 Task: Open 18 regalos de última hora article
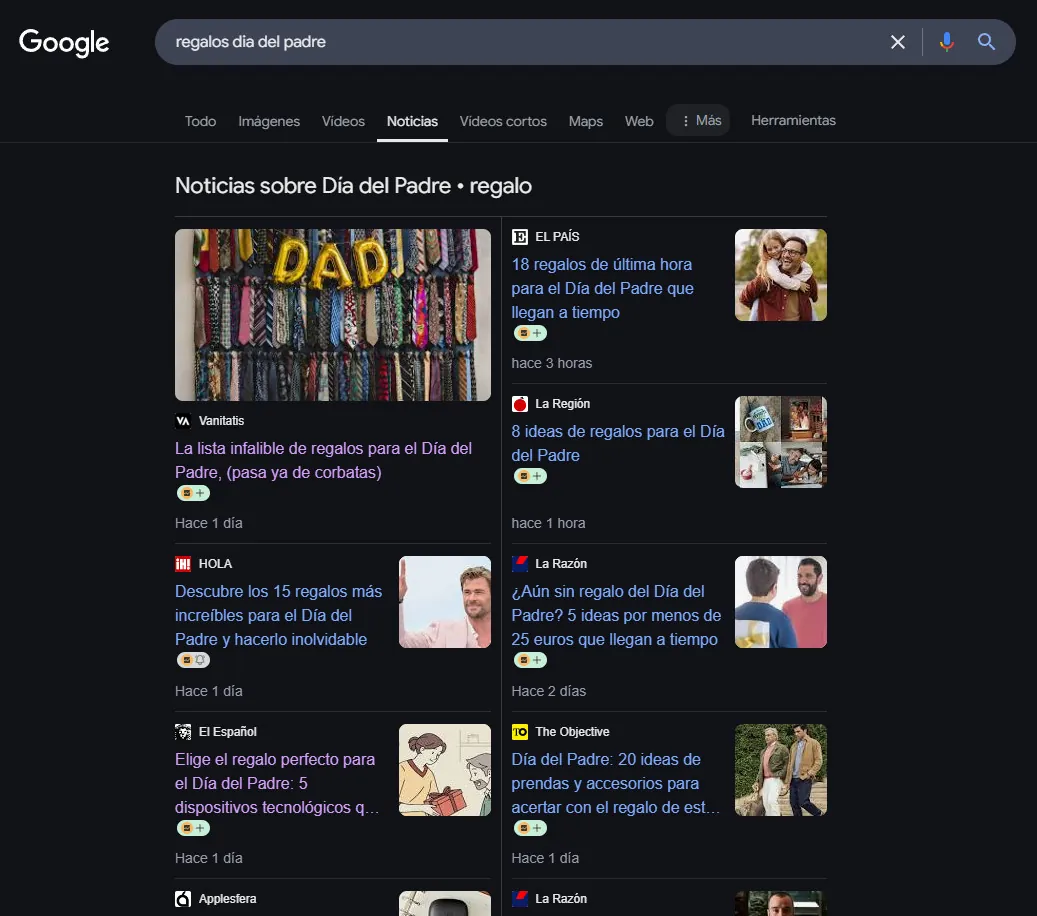click(602, 288)
